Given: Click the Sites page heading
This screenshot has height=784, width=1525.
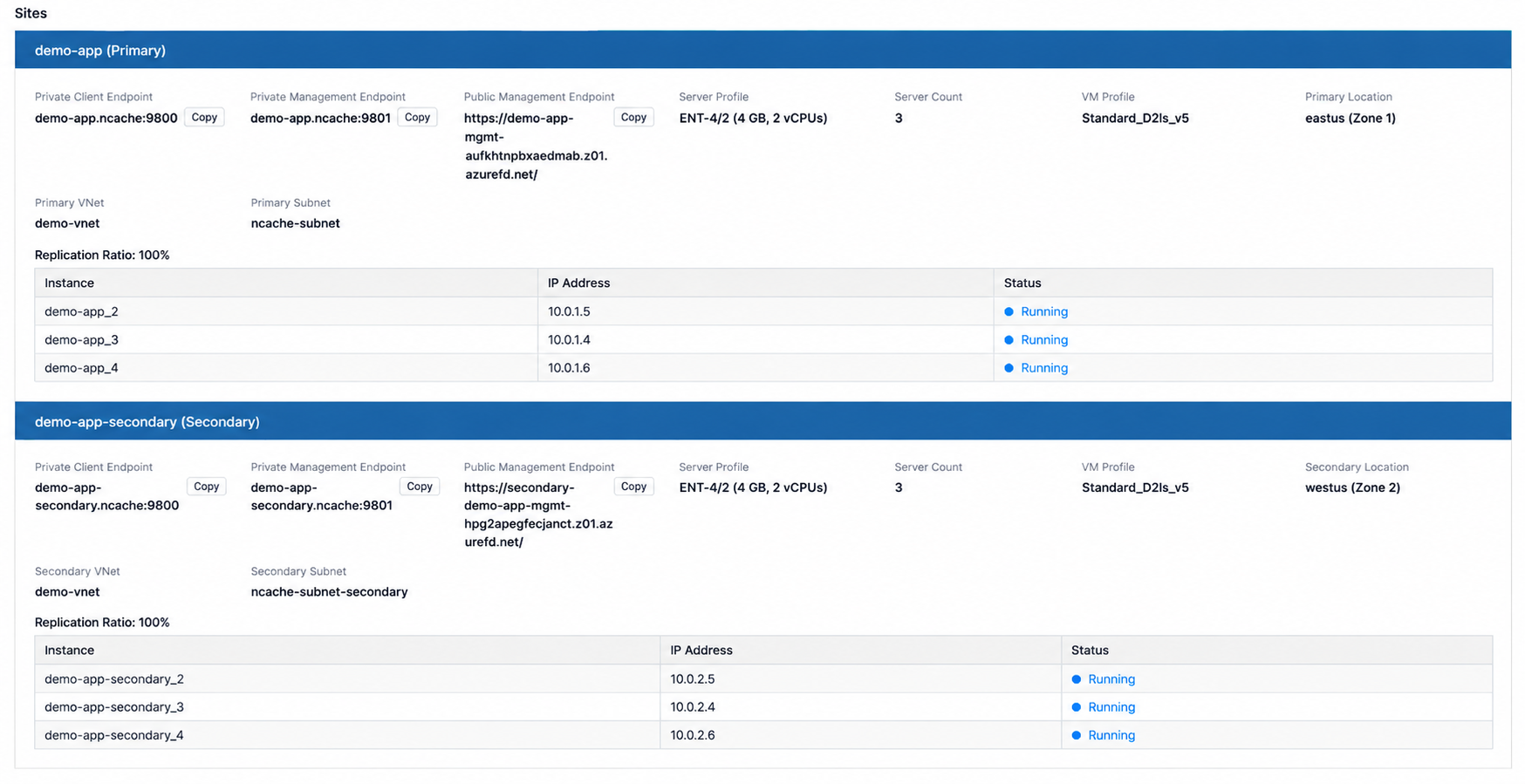Looking at the screenshot, I should (x=31, y=13).
